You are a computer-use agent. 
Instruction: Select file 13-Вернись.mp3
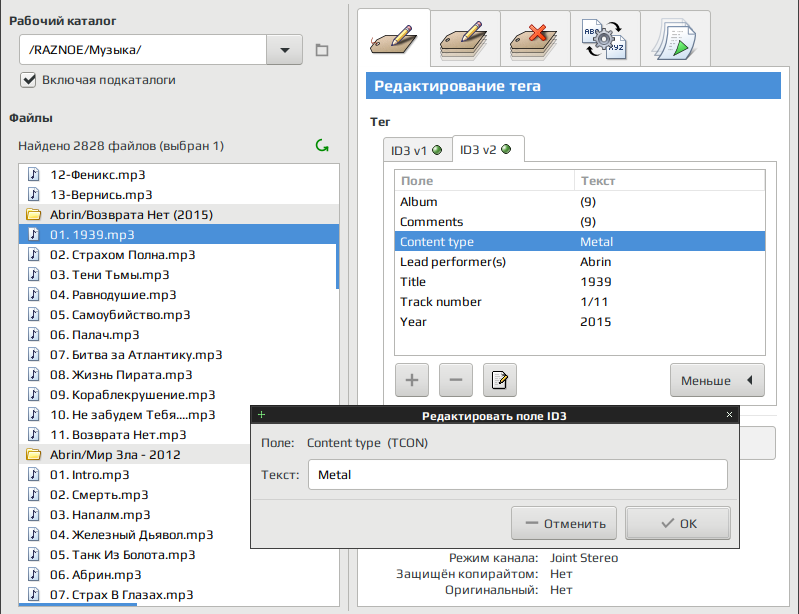coord(178,195)
